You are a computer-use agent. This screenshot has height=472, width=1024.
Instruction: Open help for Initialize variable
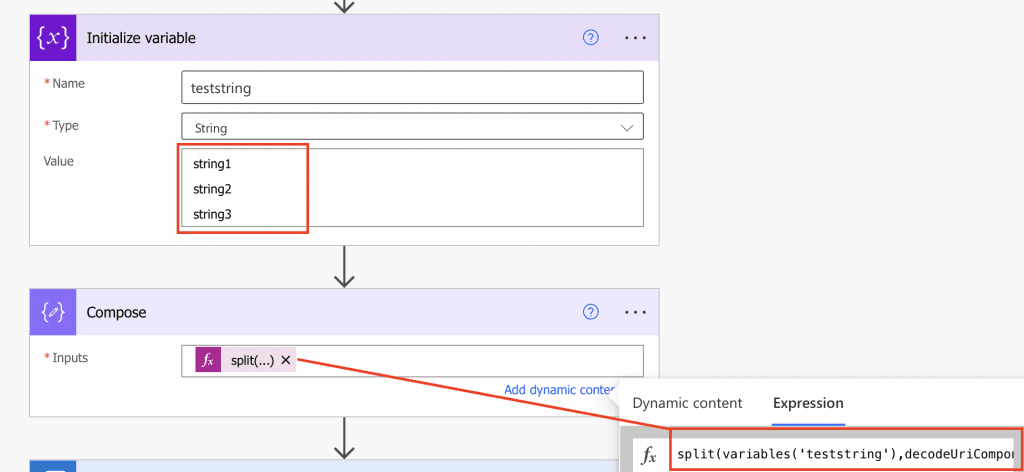[x=590, y=38]
